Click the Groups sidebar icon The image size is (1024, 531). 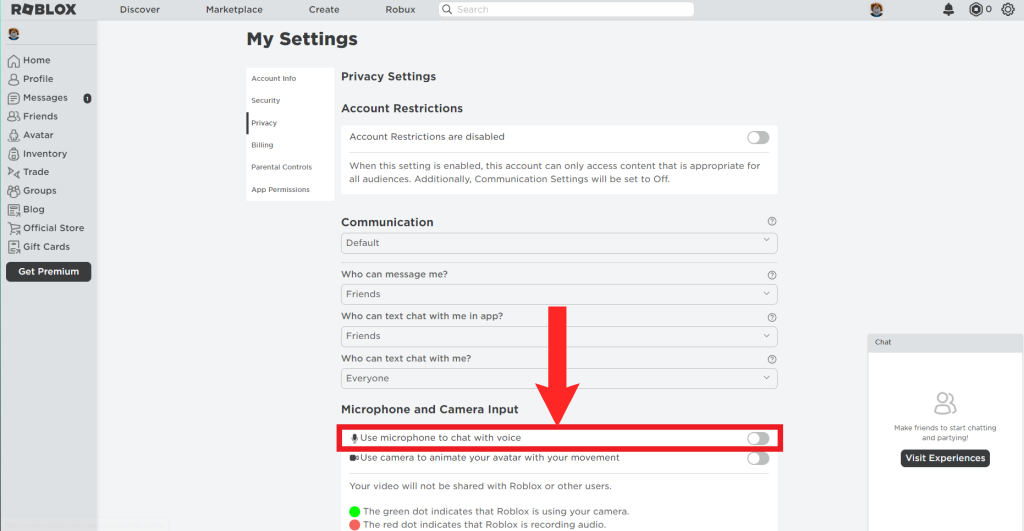click(14, 191)
